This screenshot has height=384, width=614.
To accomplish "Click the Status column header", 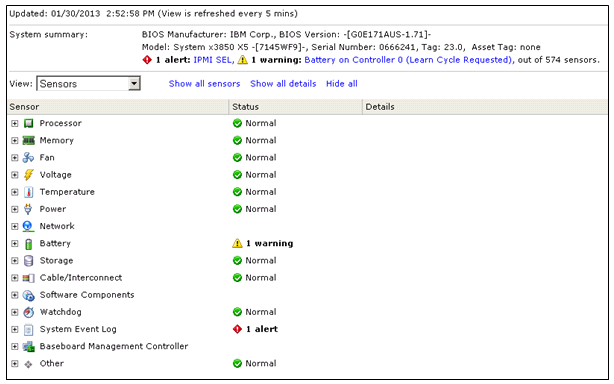I will [x=296, y=107].
